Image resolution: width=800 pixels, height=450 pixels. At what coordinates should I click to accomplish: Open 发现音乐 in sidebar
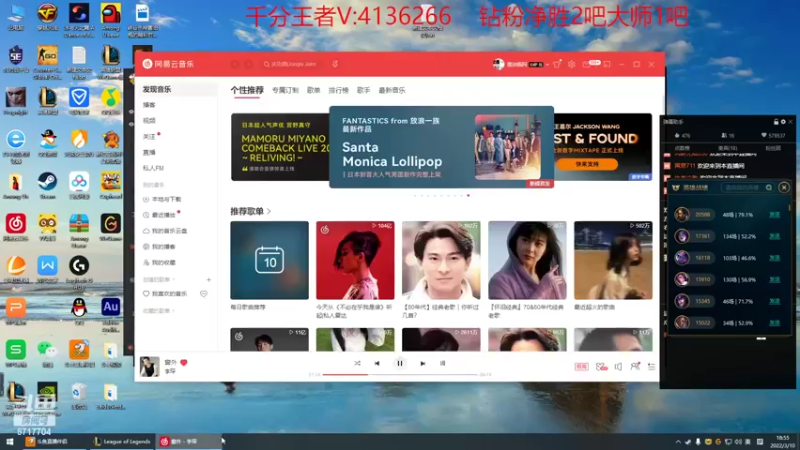pos(177,89)
